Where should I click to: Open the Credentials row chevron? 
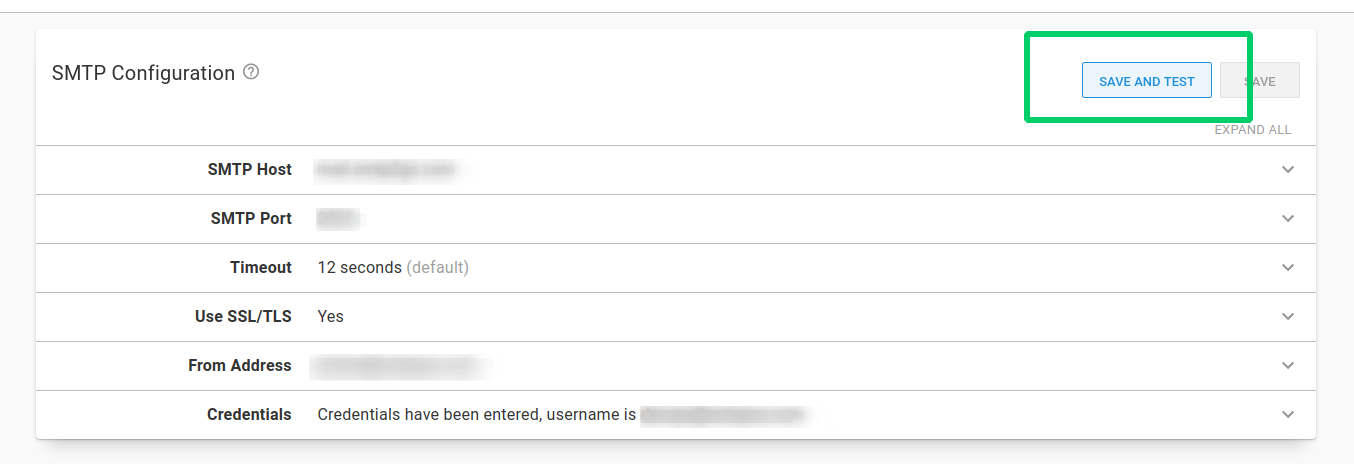point(1287,415)
